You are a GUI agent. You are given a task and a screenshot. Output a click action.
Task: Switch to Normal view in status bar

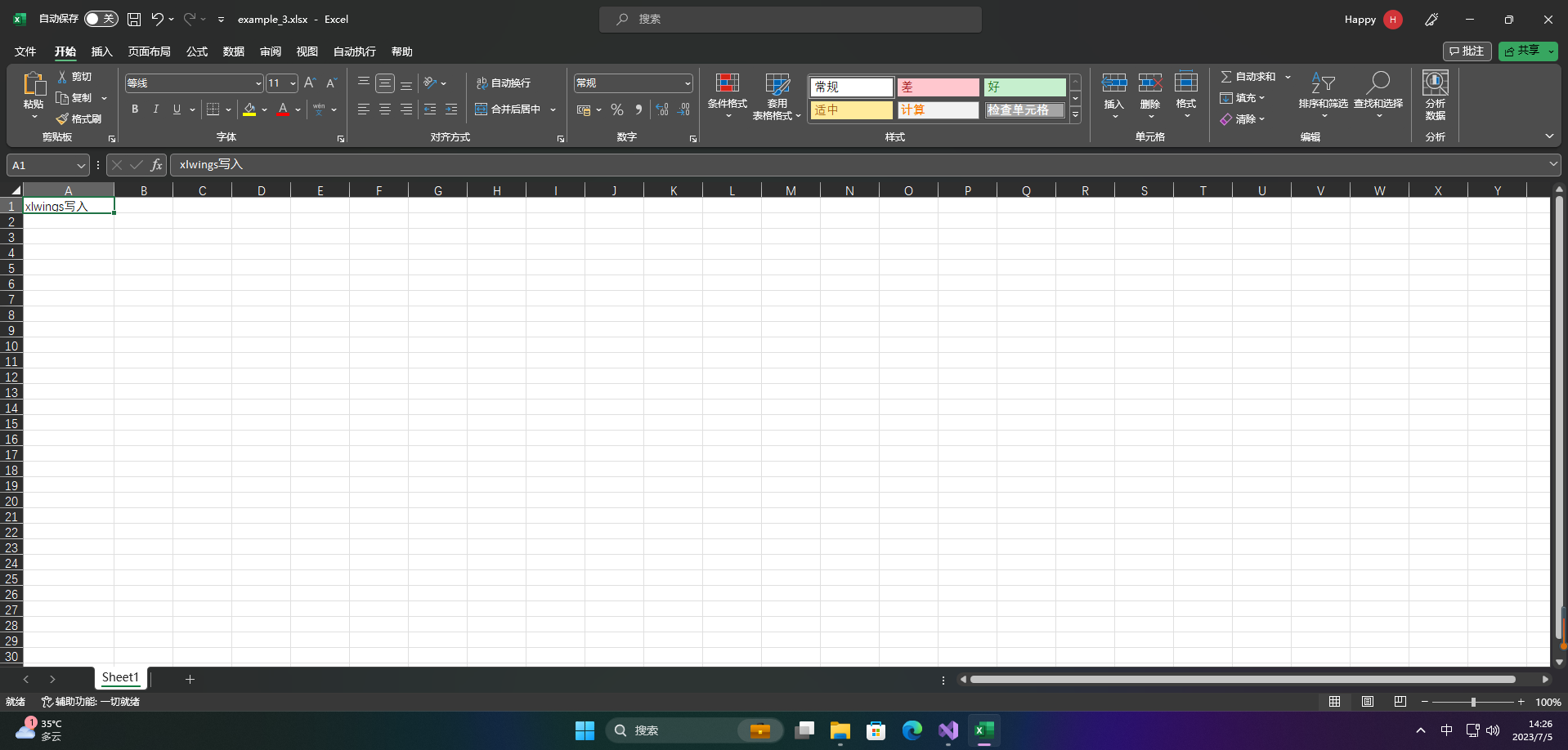pyautogui.click(x=1335, y=702)
